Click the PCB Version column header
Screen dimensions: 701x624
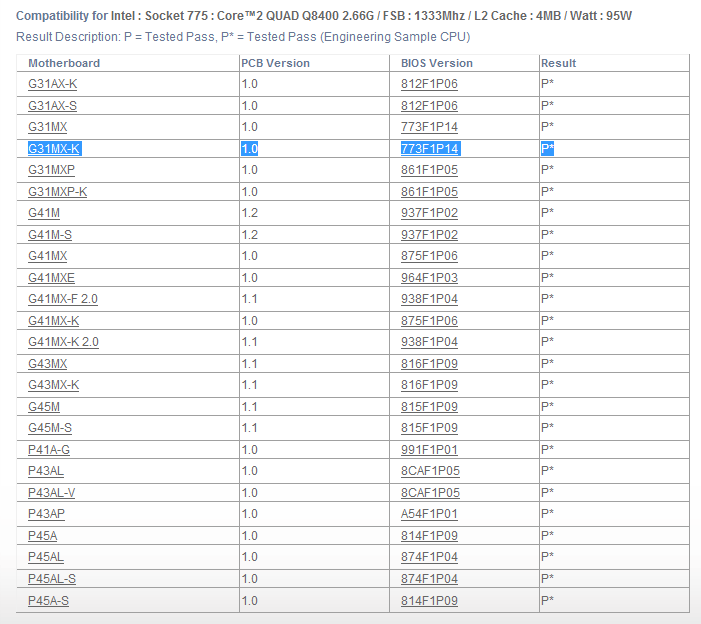tap(275, 63)
